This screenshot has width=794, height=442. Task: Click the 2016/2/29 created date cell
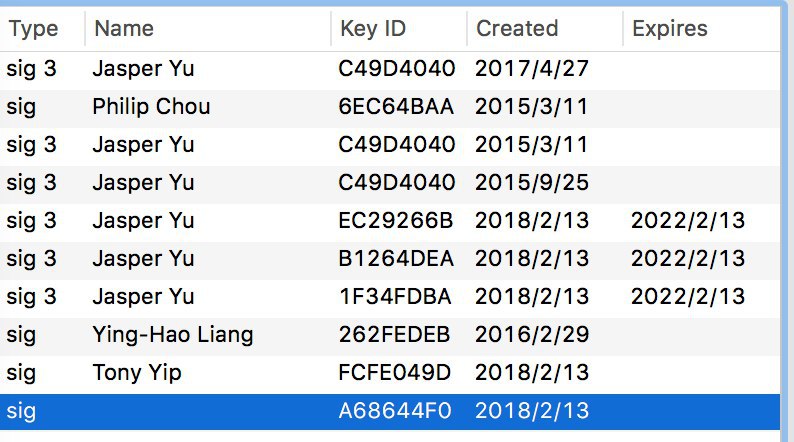pyautogui.click(x=532, y=335)
